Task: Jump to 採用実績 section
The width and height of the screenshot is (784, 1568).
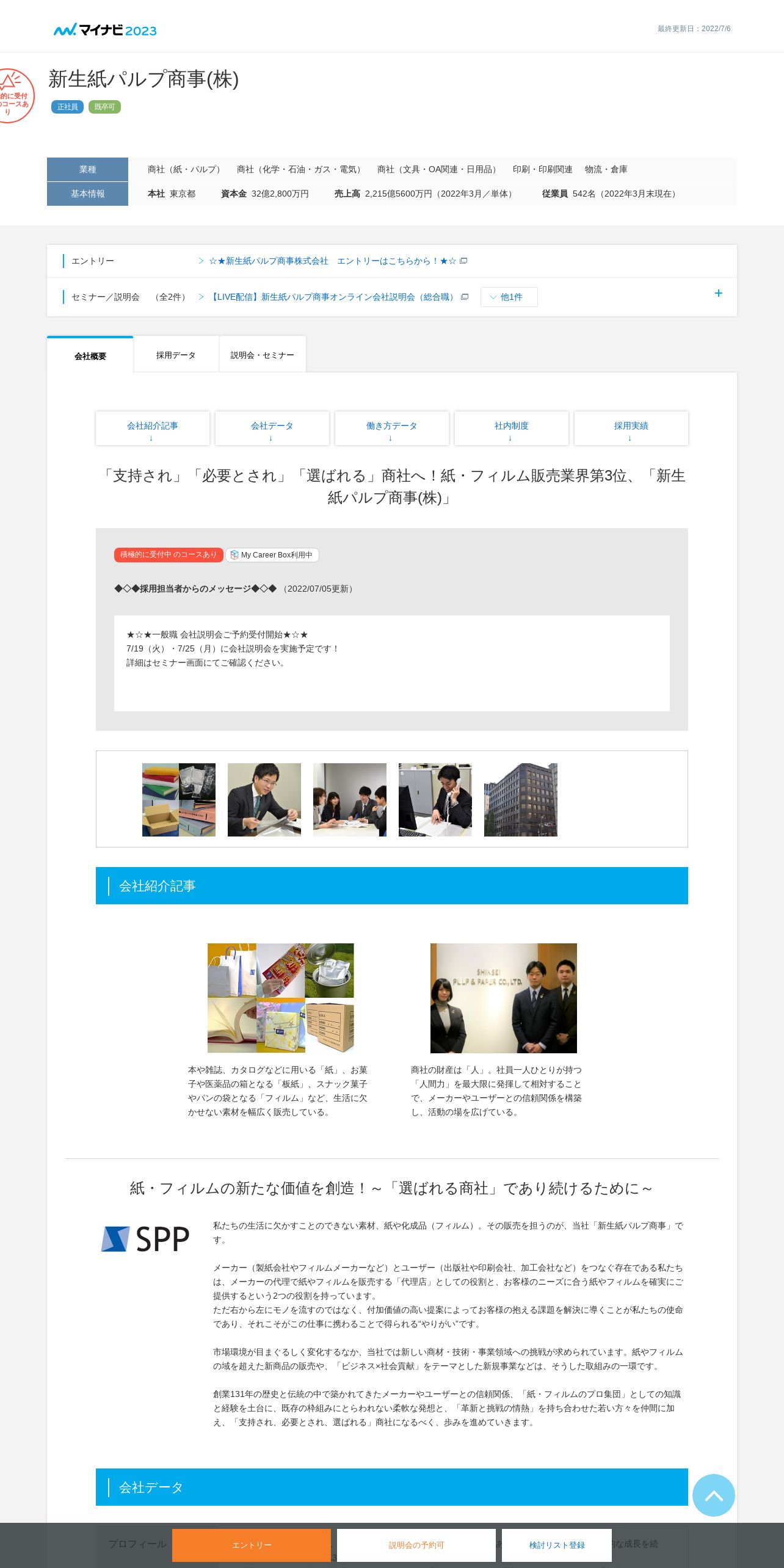Action: pos(631,428)
